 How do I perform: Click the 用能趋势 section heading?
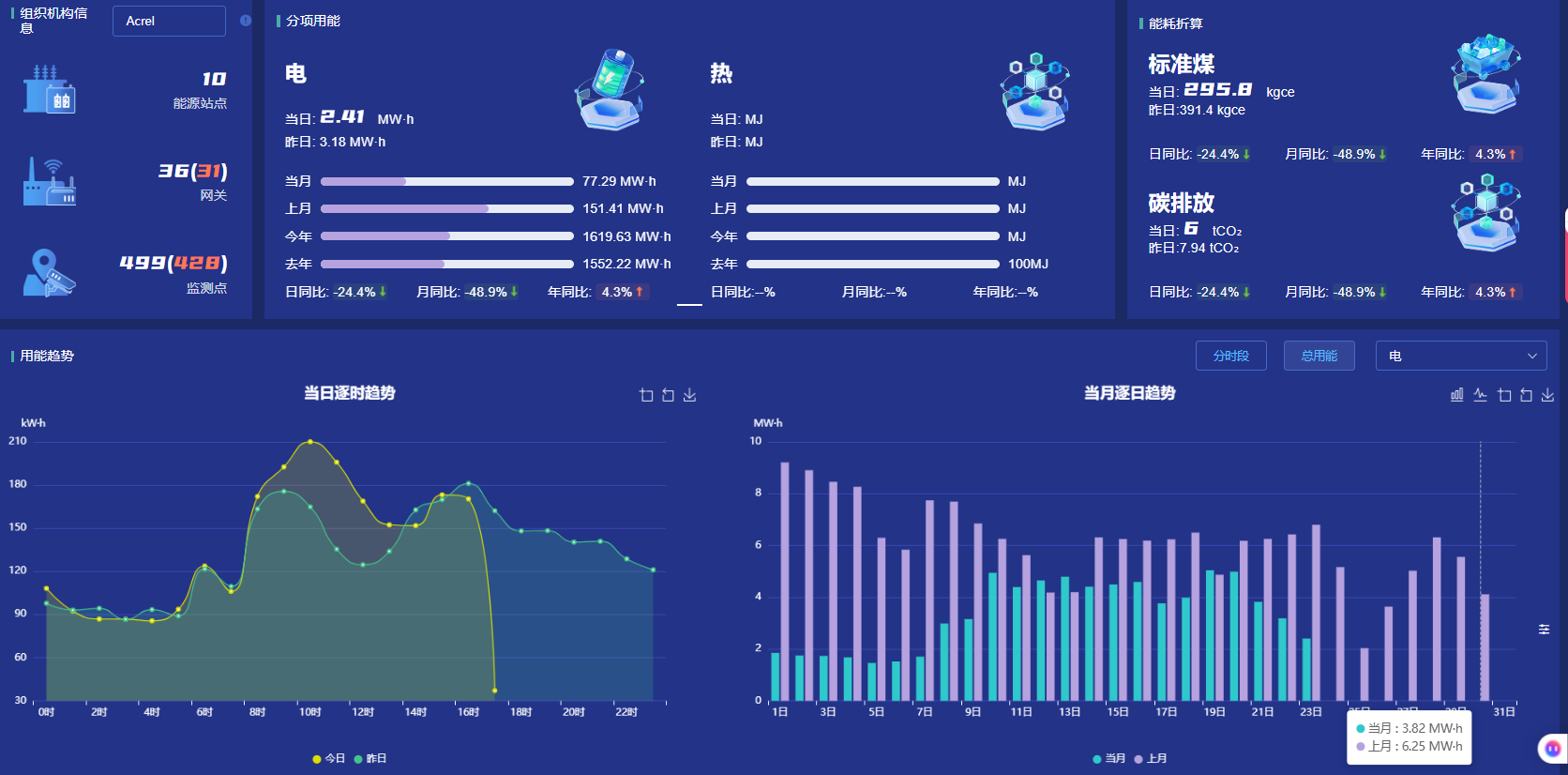47,356
